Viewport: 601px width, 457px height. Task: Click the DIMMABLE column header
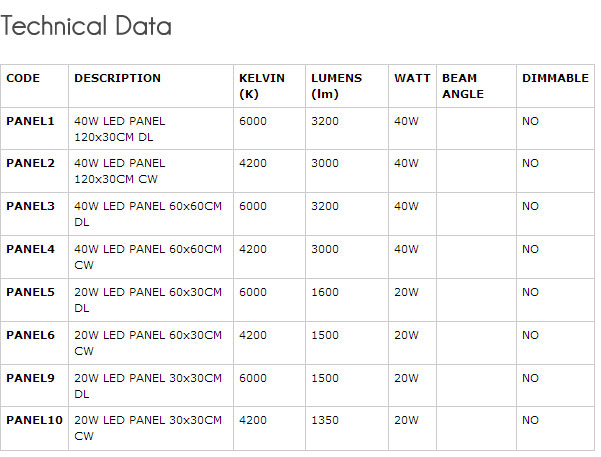click(555, 78)
